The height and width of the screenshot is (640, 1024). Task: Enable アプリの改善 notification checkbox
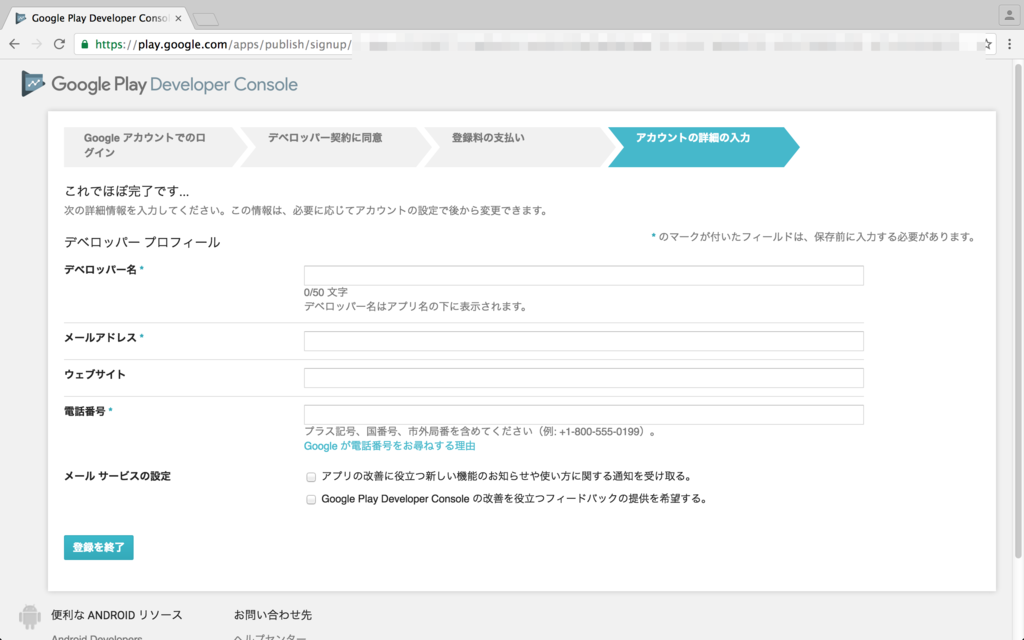point(311,477)
